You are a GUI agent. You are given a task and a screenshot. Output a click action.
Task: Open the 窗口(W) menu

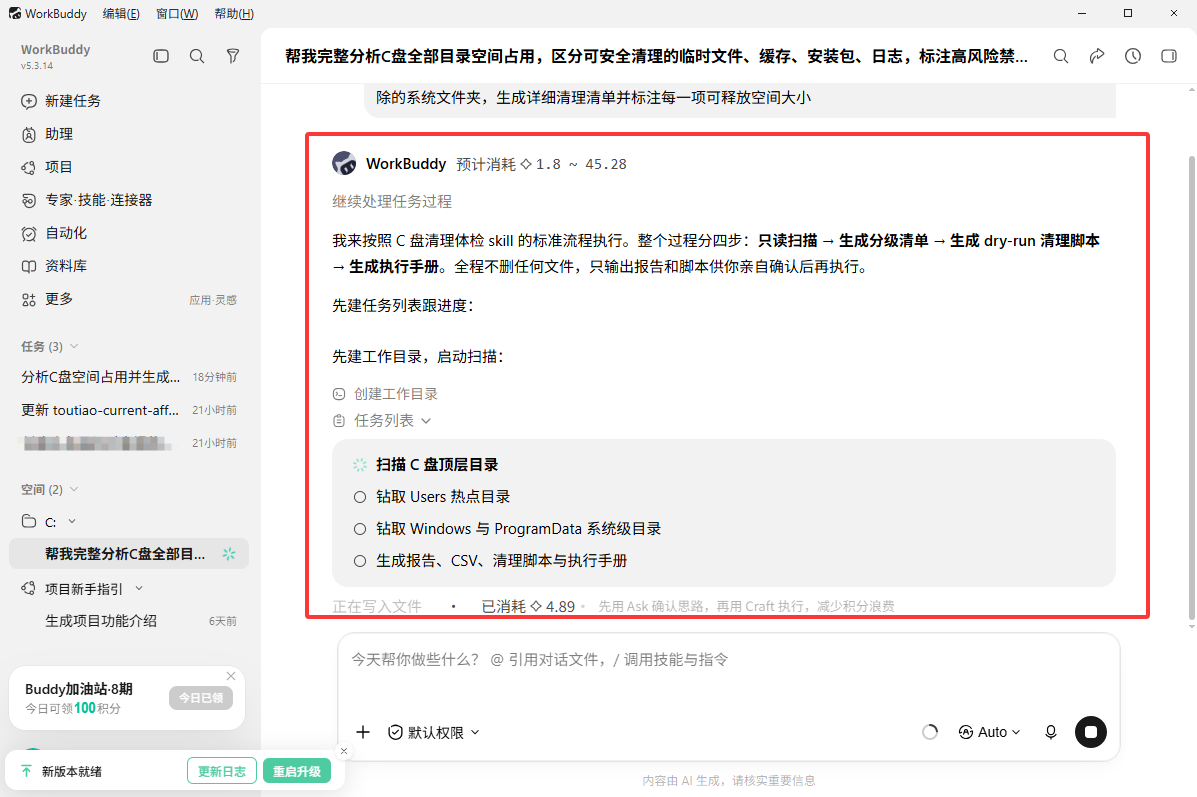pyautogui.click(x=177, y=14)
